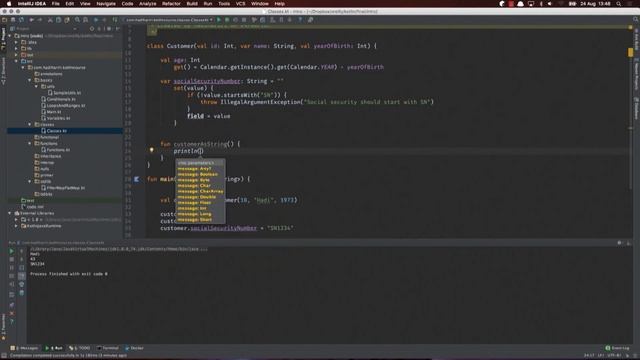Click the UTF-8 encoding in status bar
The width and height of the screenshot is (640, 360).
click(x=614, y=356)
